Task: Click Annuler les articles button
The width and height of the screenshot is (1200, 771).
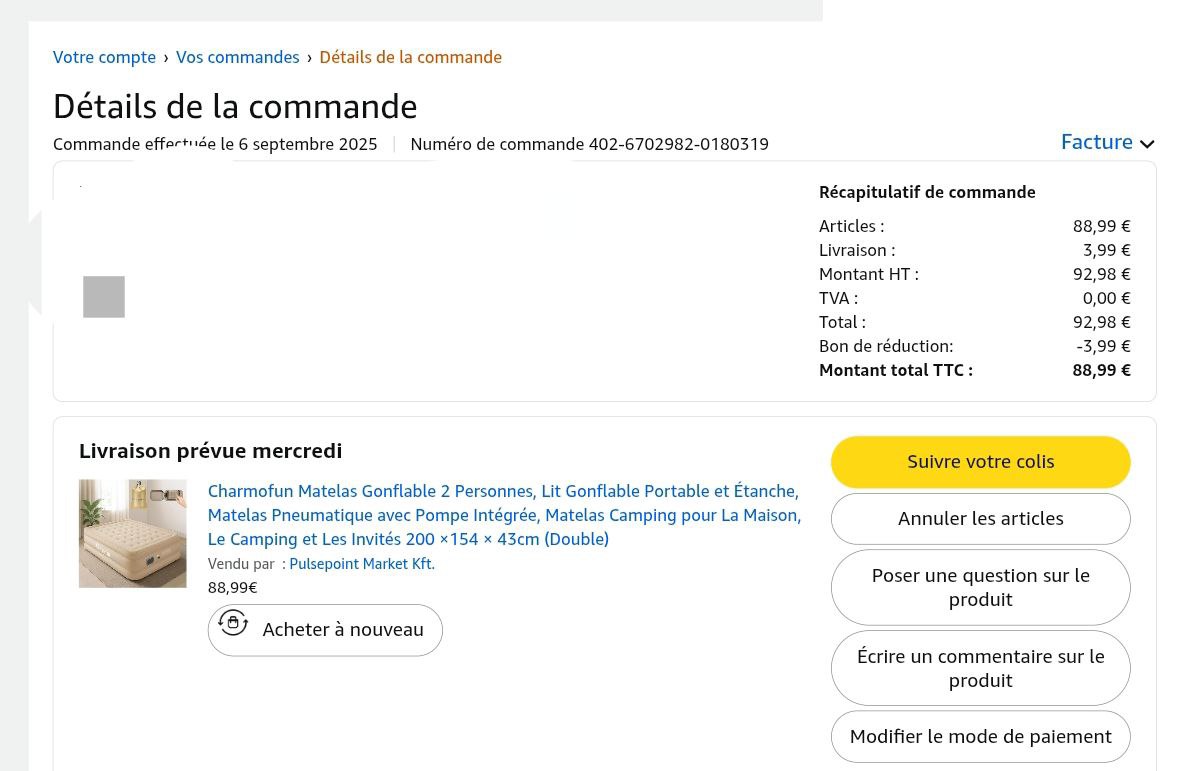Action: click(x=980, y=518)
